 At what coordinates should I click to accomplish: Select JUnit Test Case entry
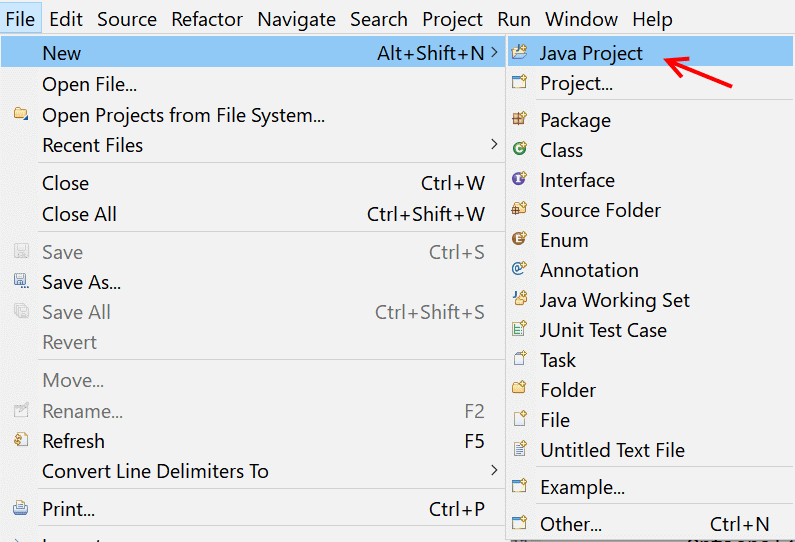click(650, 330)
